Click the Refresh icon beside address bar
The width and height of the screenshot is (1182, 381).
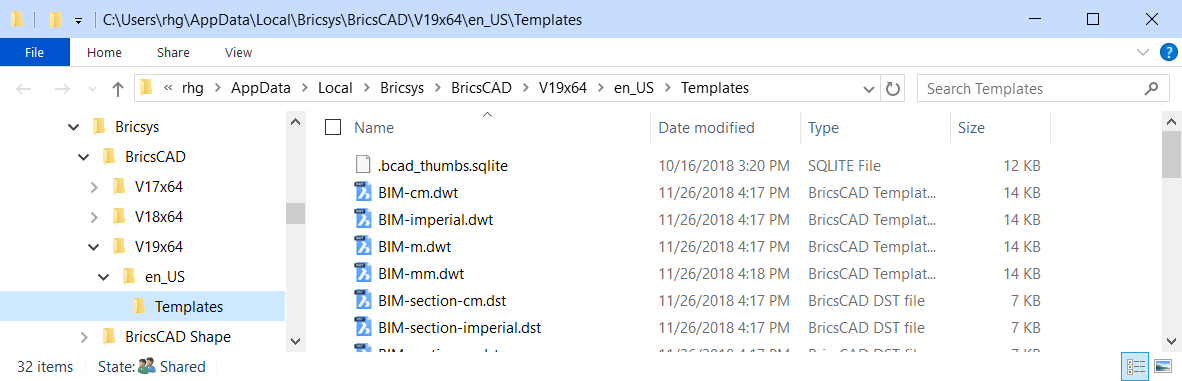coord(893,88)
